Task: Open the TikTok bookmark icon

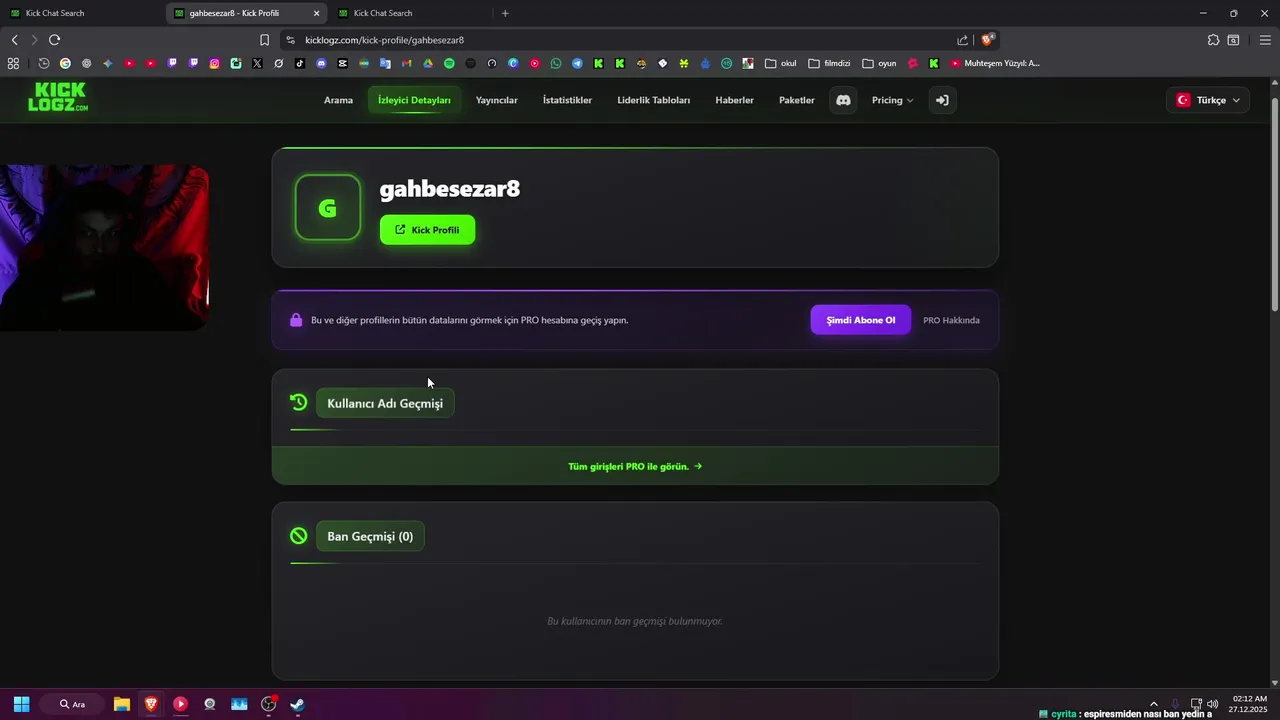Action: coord(300,63)
